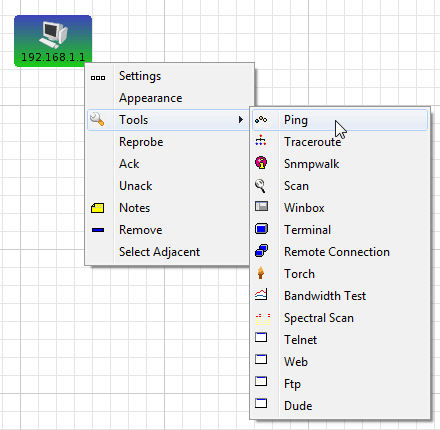
Task: Click the Terminal blue screen icon
Action: (261, 229)
